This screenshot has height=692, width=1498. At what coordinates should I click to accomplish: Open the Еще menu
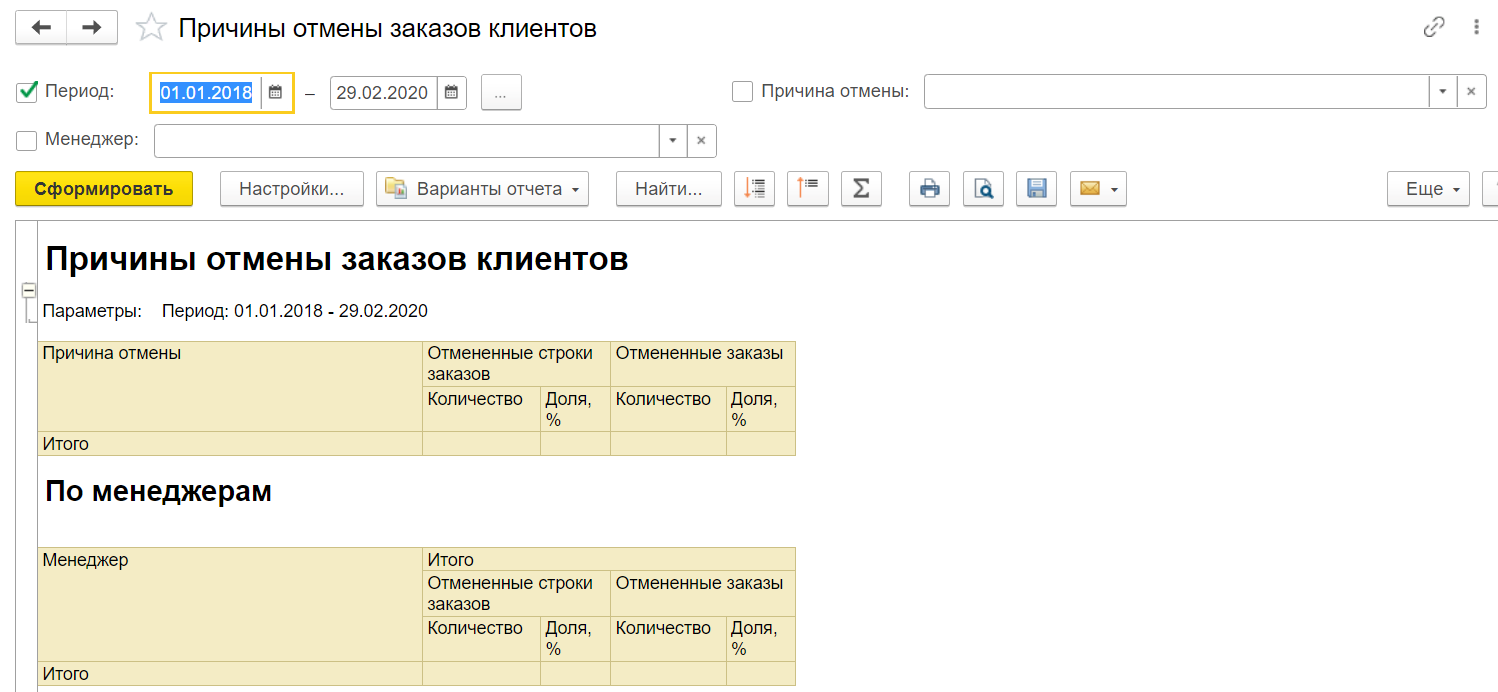1427,188
